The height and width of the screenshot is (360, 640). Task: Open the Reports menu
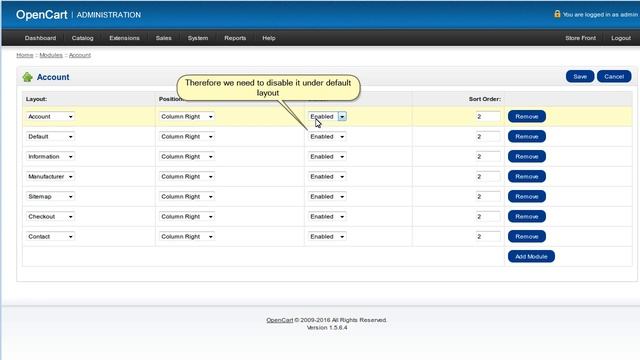(235, 38)
